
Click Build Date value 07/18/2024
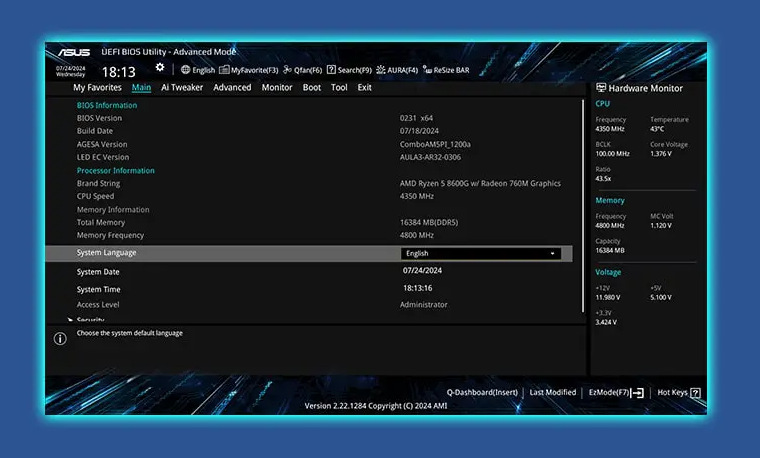point(419,131)
